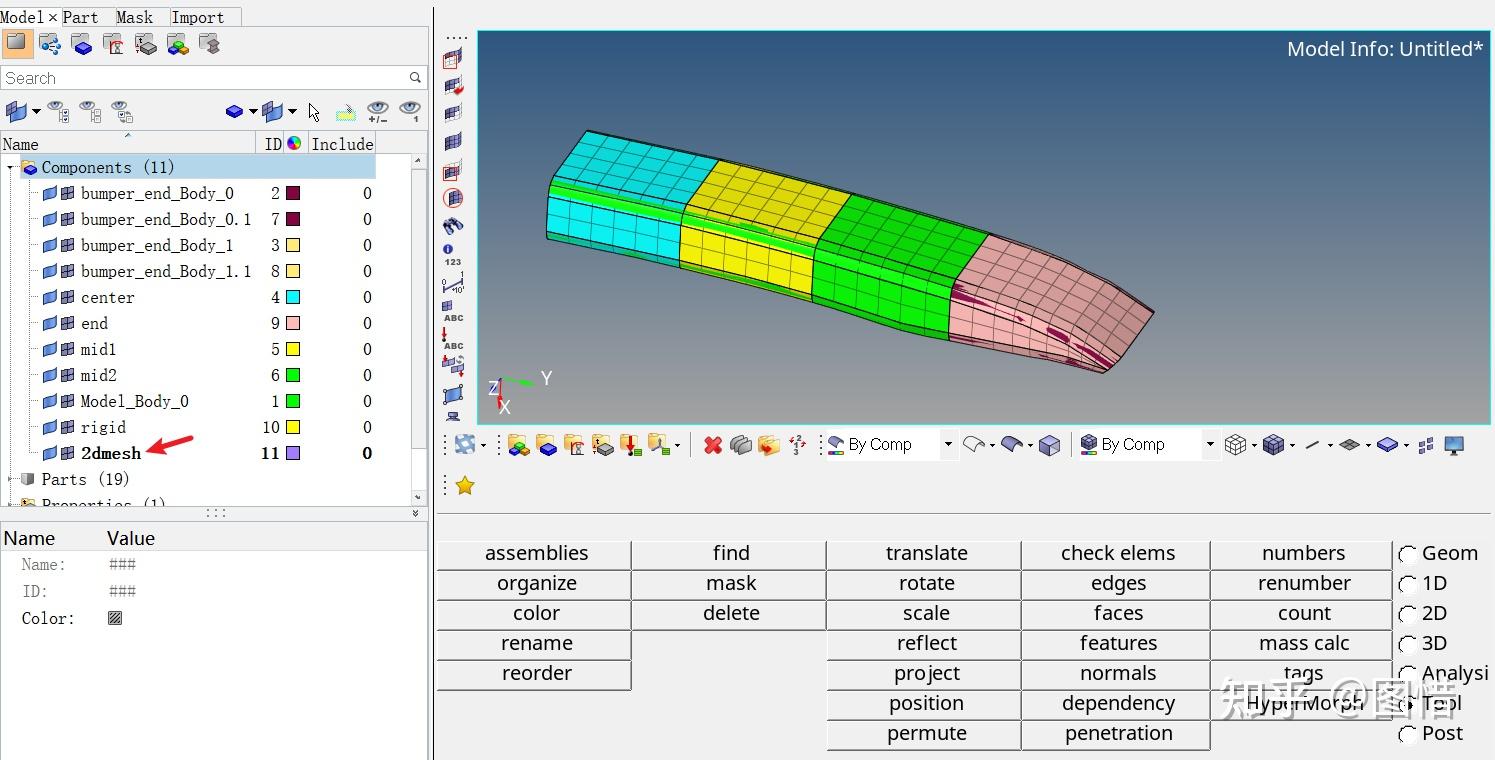Click the Spherical Clipping icon

pyautogui.click(x=453, y=198)
